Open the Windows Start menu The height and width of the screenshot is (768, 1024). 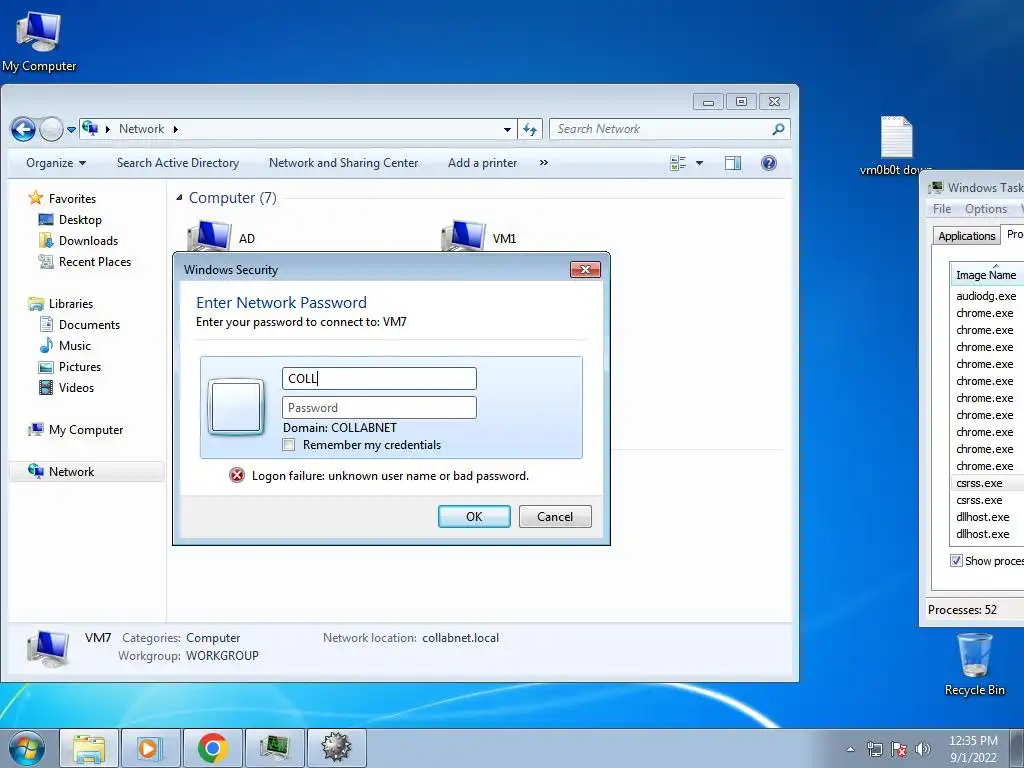pos(26,748)
